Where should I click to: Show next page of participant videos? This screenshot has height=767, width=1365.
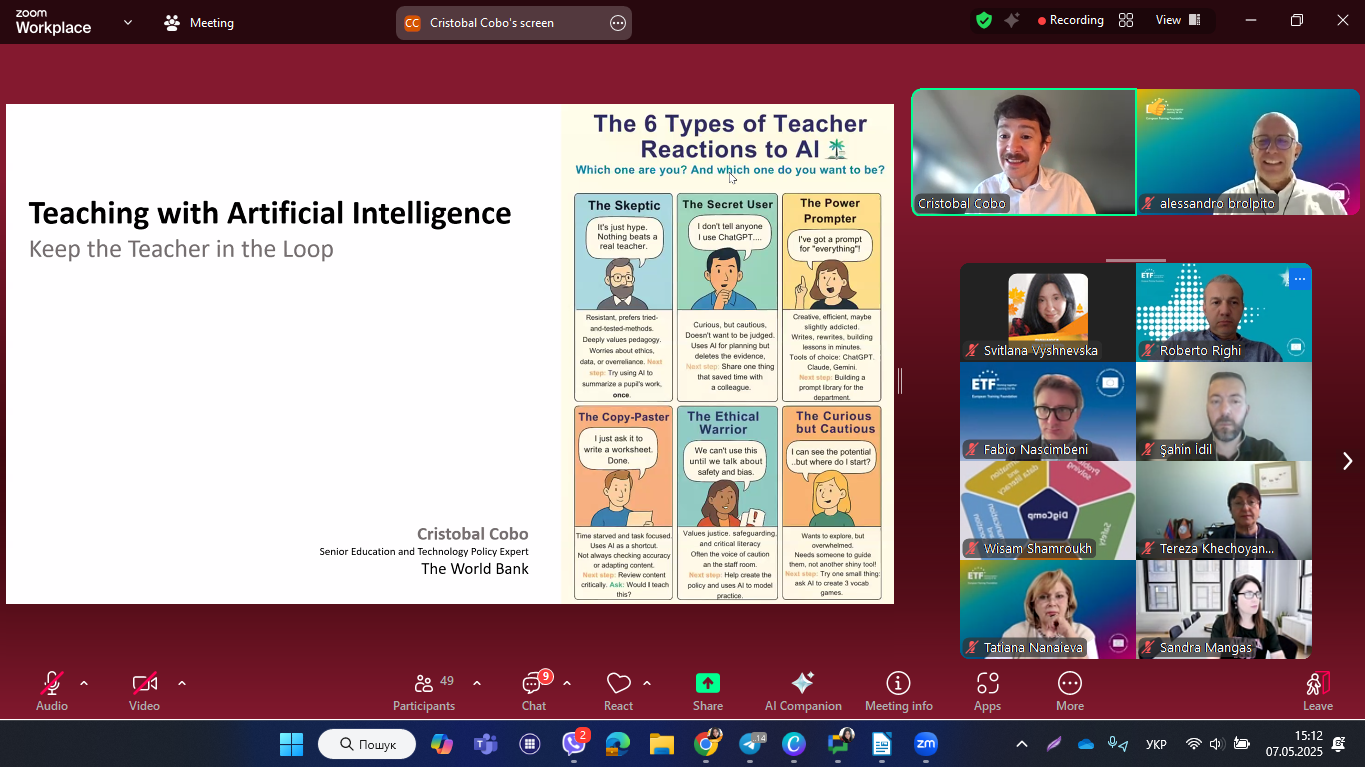tap(1347, 460)
